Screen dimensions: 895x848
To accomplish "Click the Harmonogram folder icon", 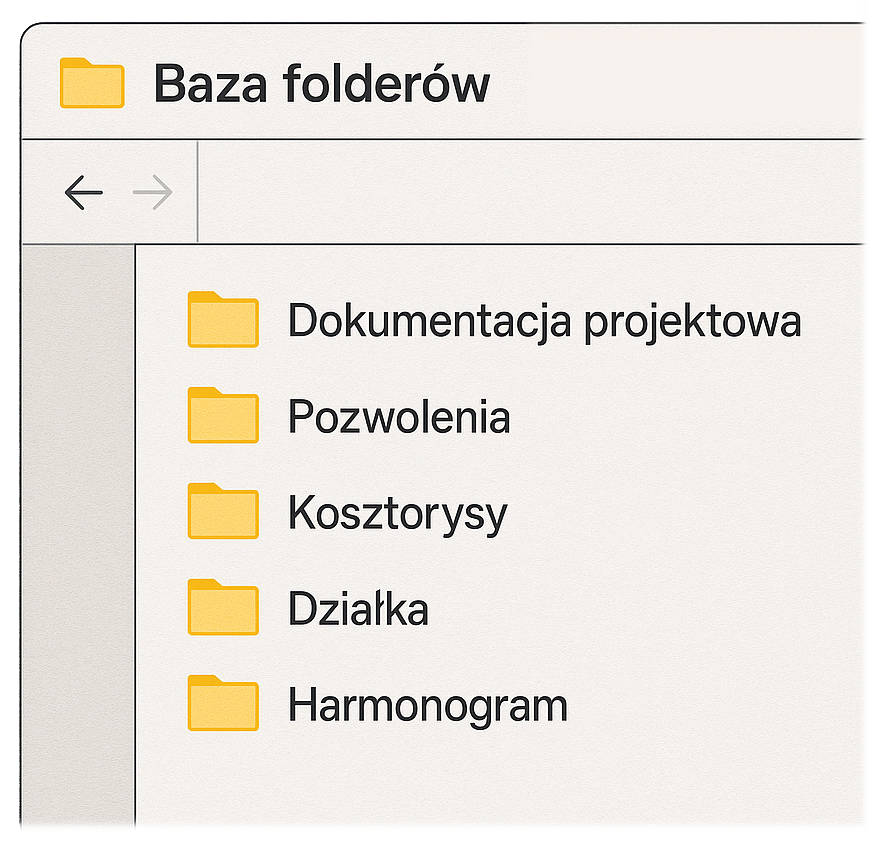I will (223, 703).
